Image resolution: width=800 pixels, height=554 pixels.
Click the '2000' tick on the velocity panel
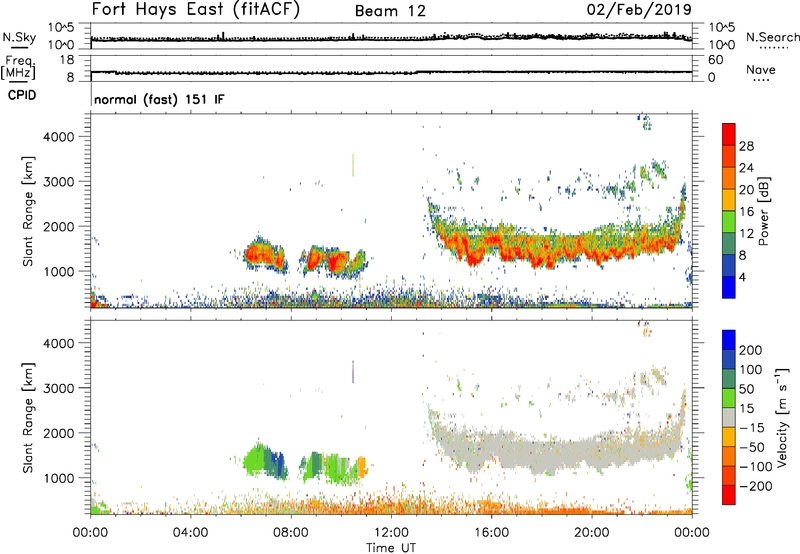[59, 433]
